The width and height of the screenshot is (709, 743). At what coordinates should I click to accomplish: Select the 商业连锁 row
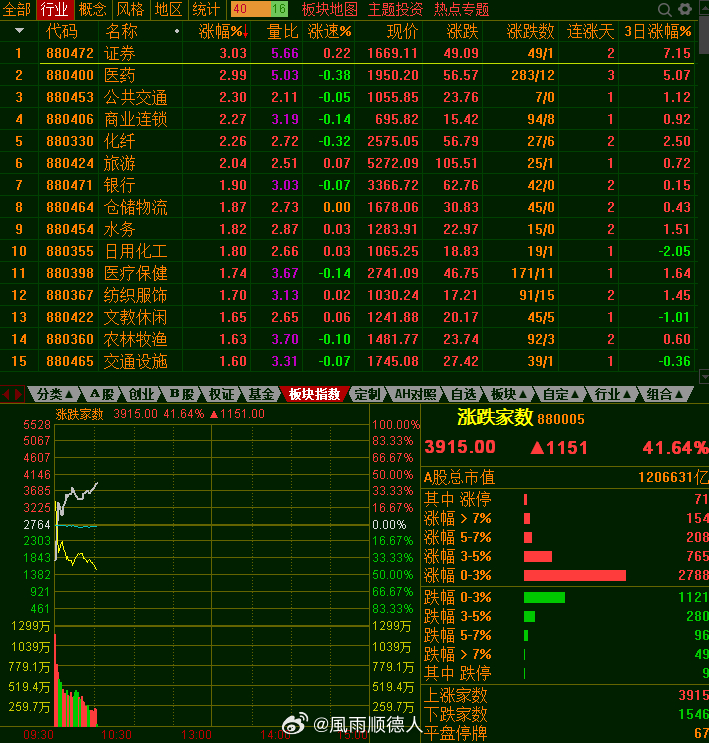click(x=348, y=119)
